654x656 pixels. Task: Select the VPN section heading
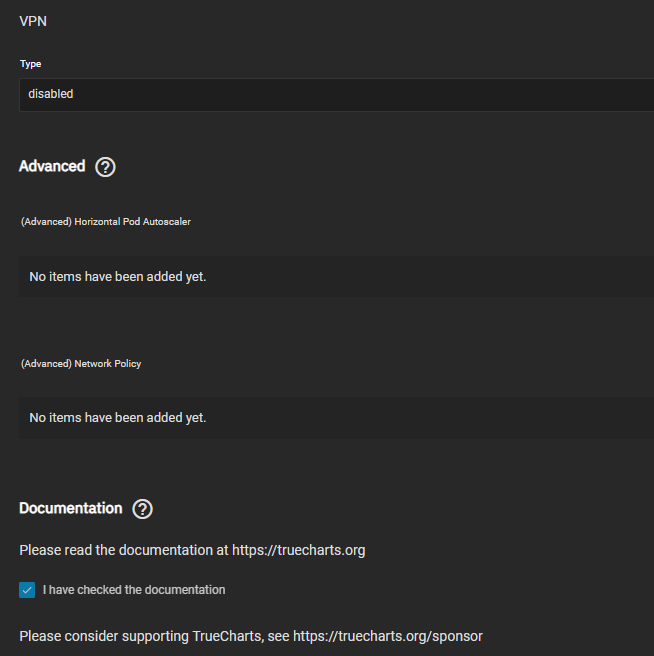click(x=33, y=21)
